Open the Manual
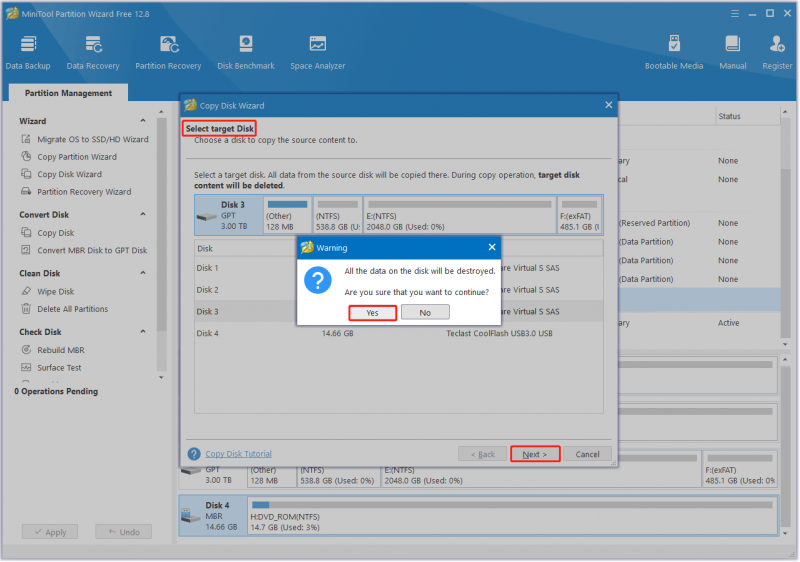The width and height of the screenshot is (800, 562). pos(733,53)
